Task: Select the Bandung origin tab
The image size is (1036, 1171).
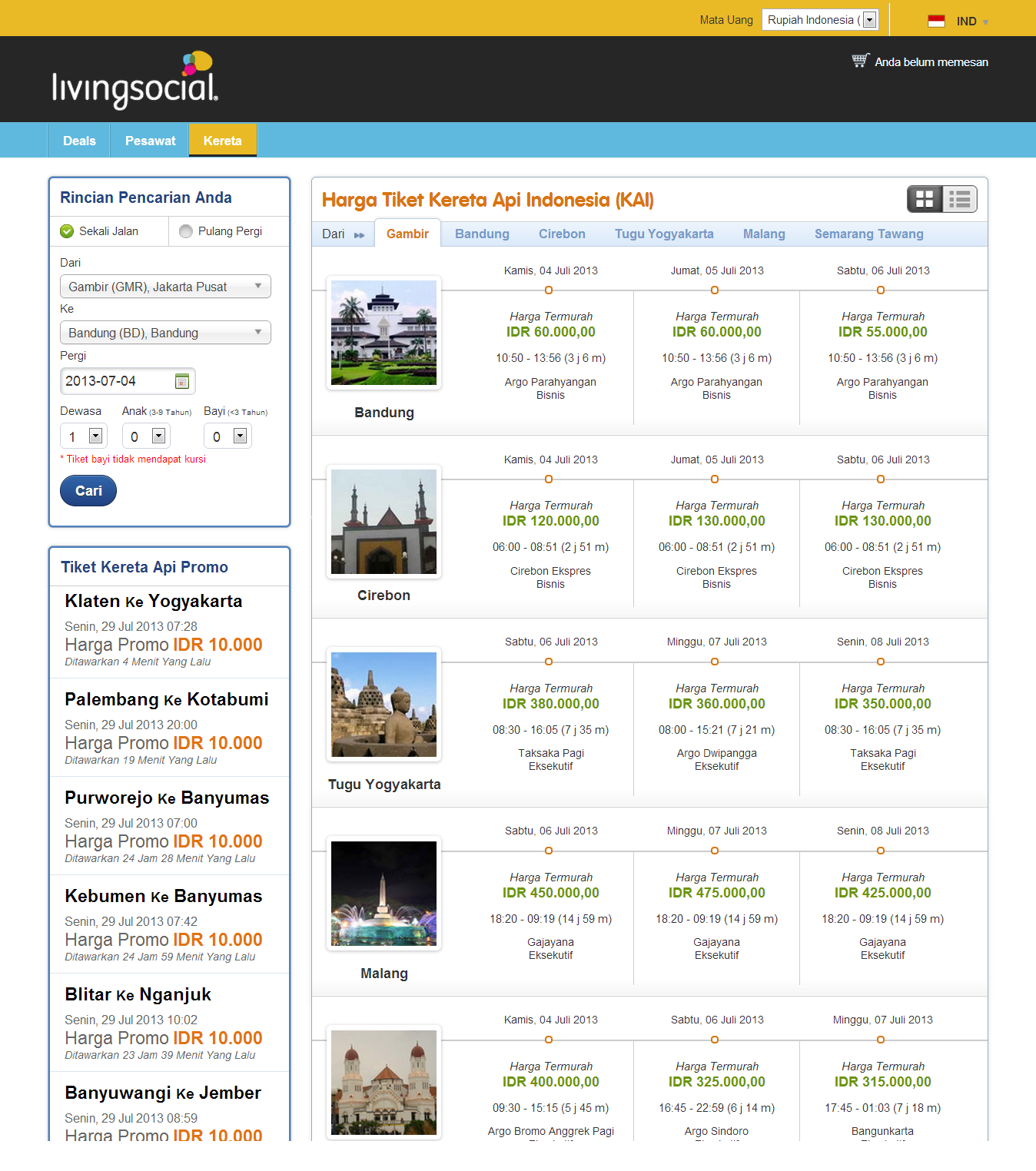Action: pyautogui.click(x=482, y=234)
